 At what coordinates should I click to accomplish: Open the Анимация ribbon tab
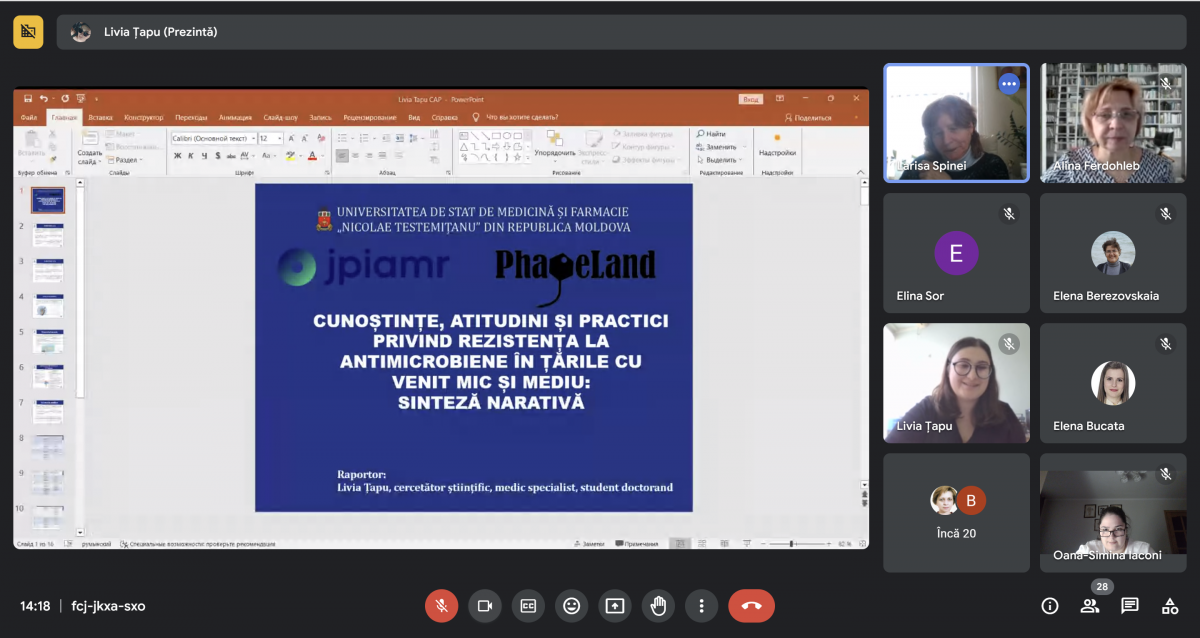pyautogui.click(x=235, y=117)
